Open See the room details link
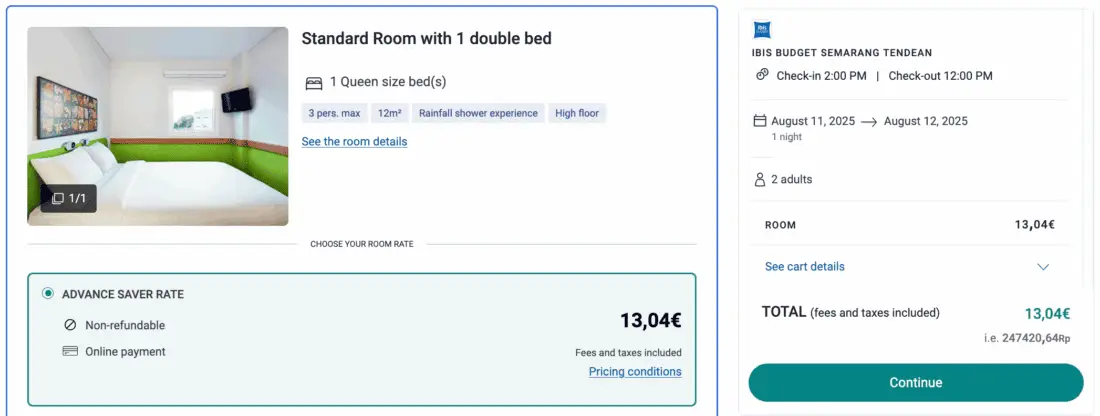1100x416 pixels. point(354,142)
